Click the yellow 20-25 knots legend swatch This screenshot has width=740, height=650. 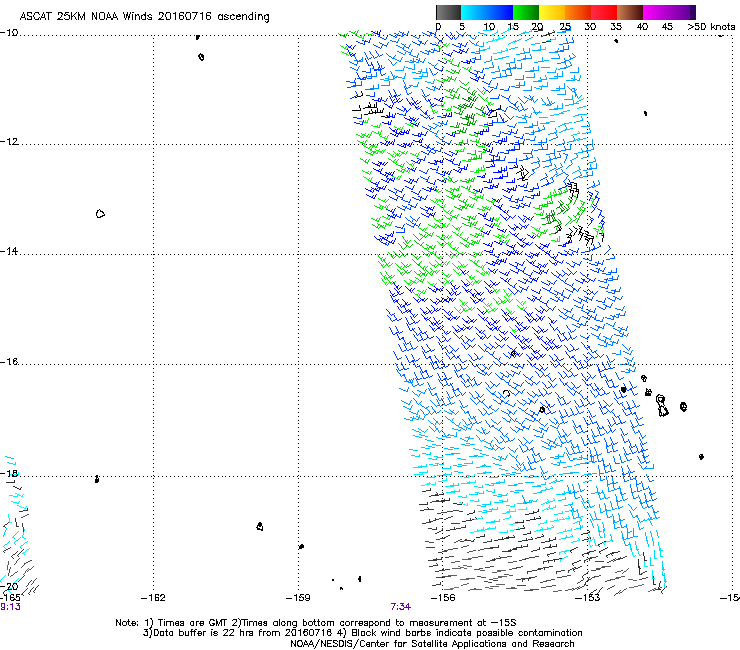tap(552, 12)
